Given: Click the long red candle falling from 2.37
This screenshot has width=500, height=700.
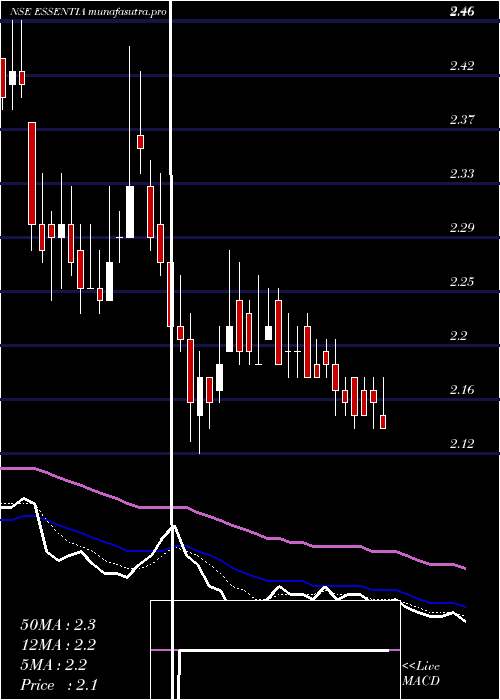Looking at the screenshot, I should click(32, 173).
